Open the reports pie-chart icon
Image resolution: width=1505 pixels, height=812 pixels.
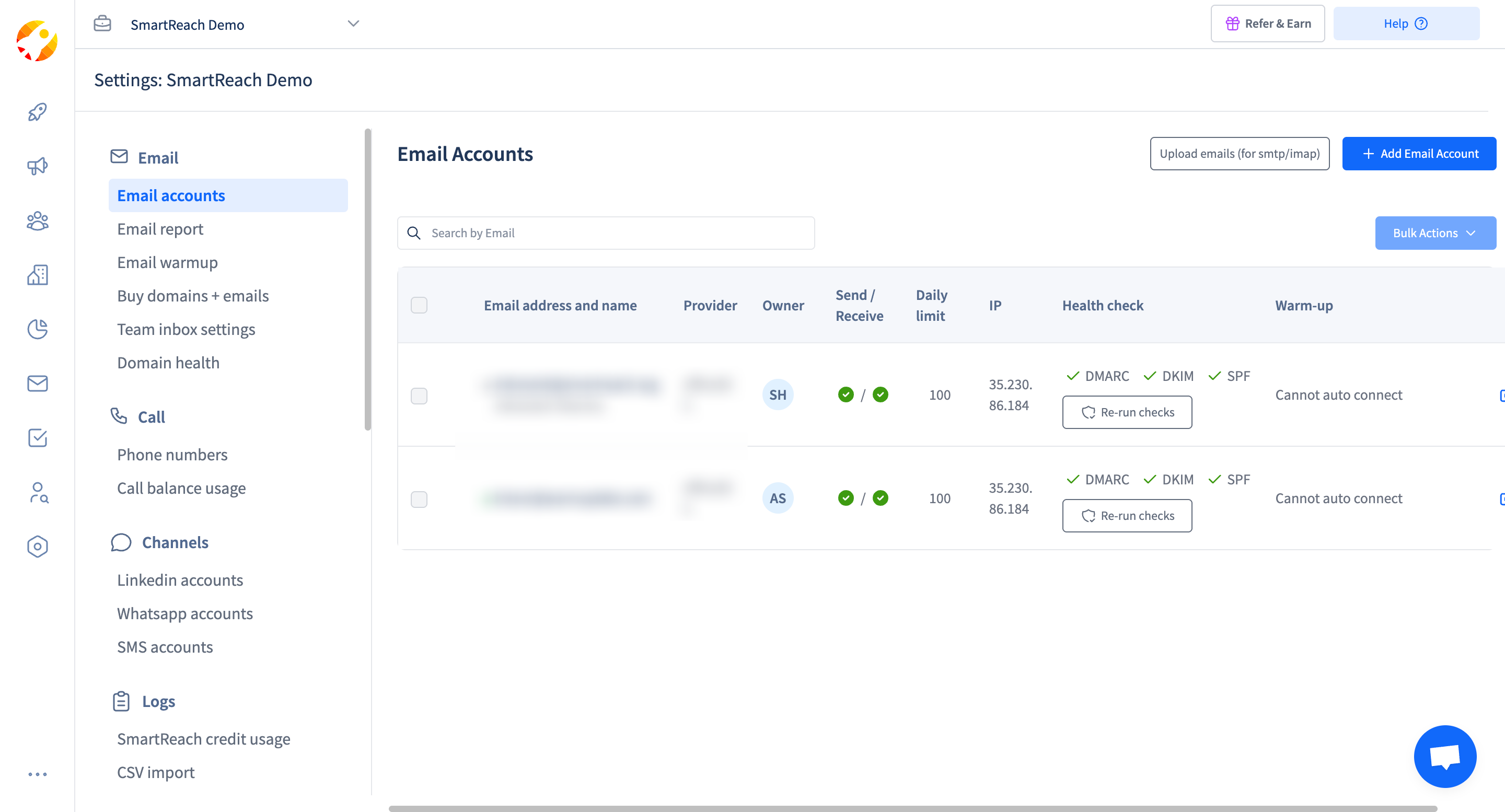coord(38,329)
